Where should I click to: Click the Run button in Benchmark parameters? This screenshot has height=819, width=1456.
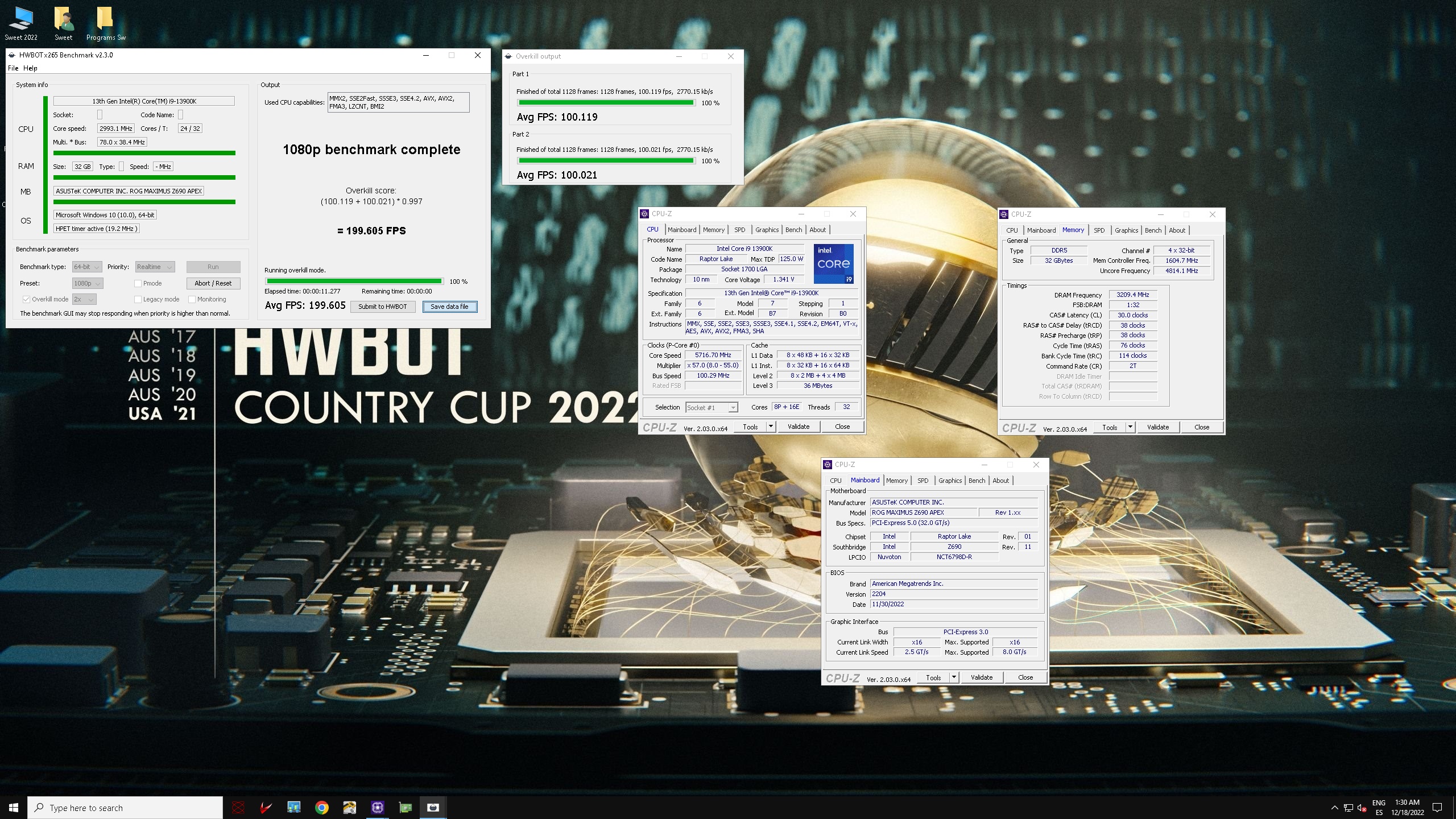coord(213,267)
